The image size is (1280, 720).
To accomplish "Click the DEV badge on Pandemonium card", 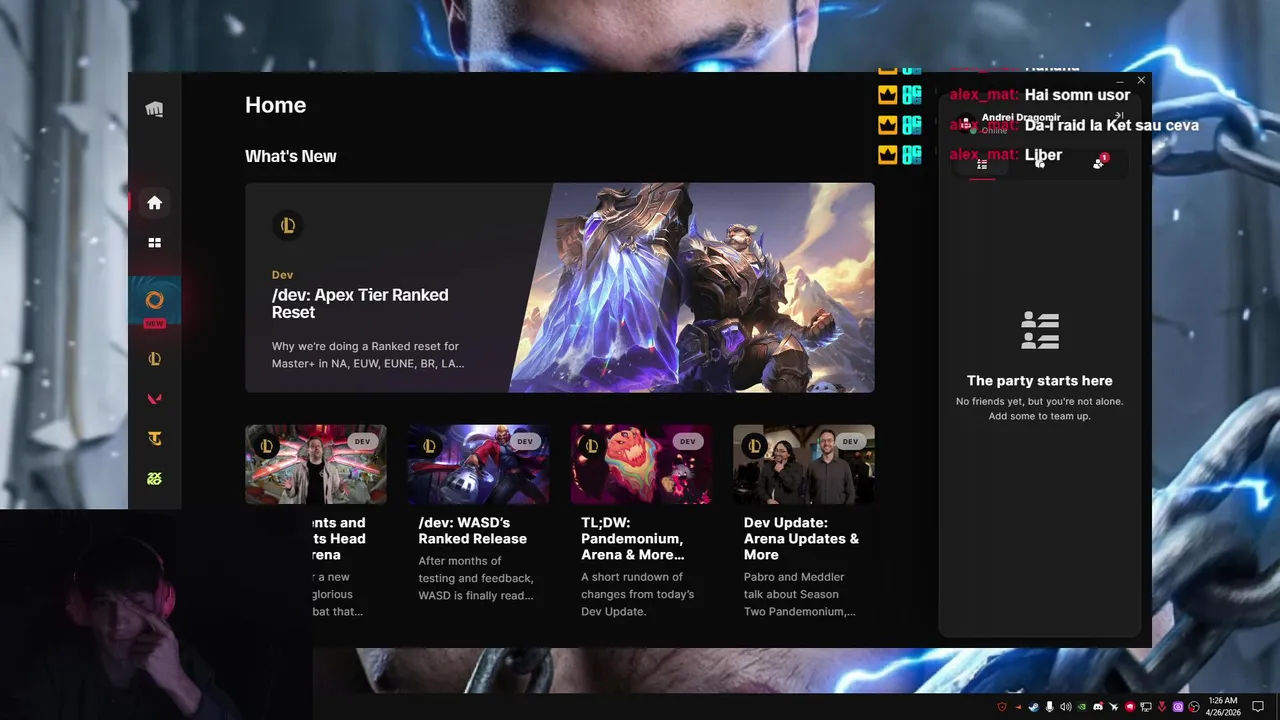I will tap(687, 441).
